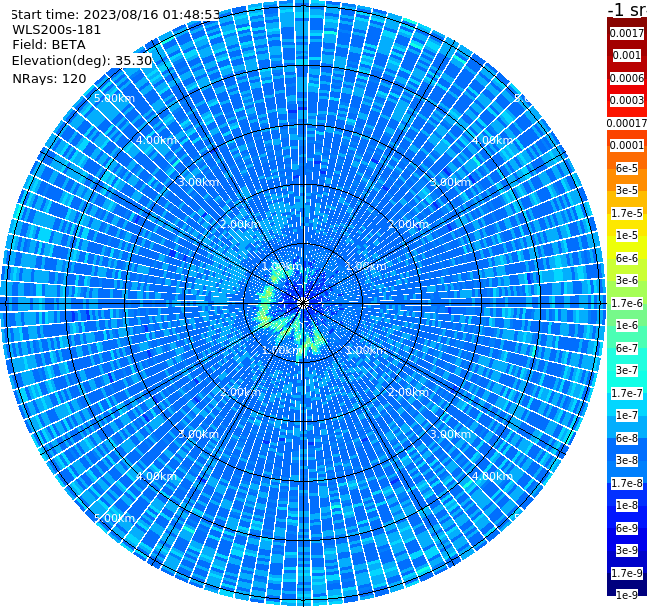Click the upper-right 1.00km ring label
Viewport: 647px width, 607px height.
point(366,266)
